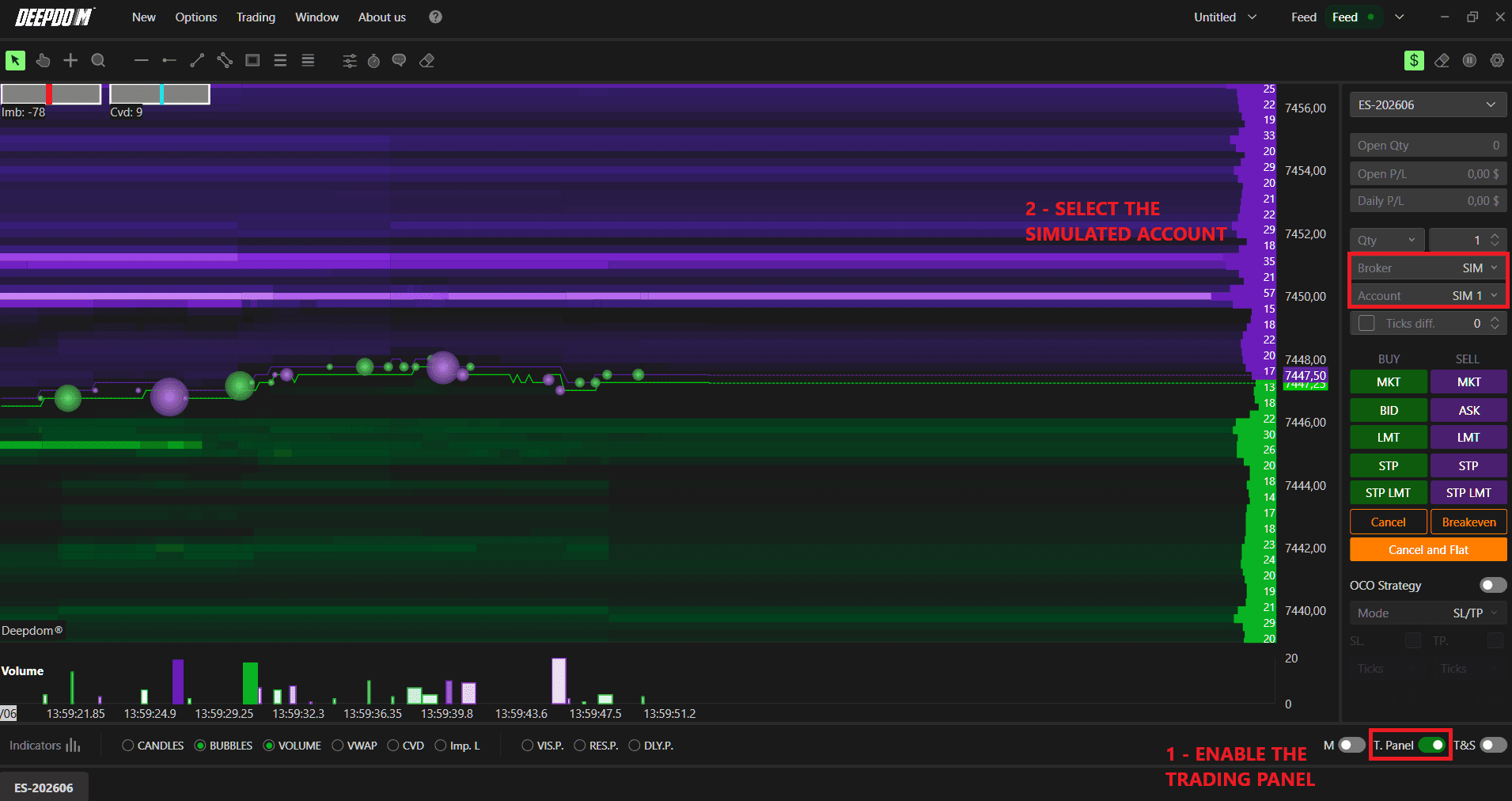Expand the chevron next to Feed status
This screenshot has height=801, width=1512.
pos(1400,17)
